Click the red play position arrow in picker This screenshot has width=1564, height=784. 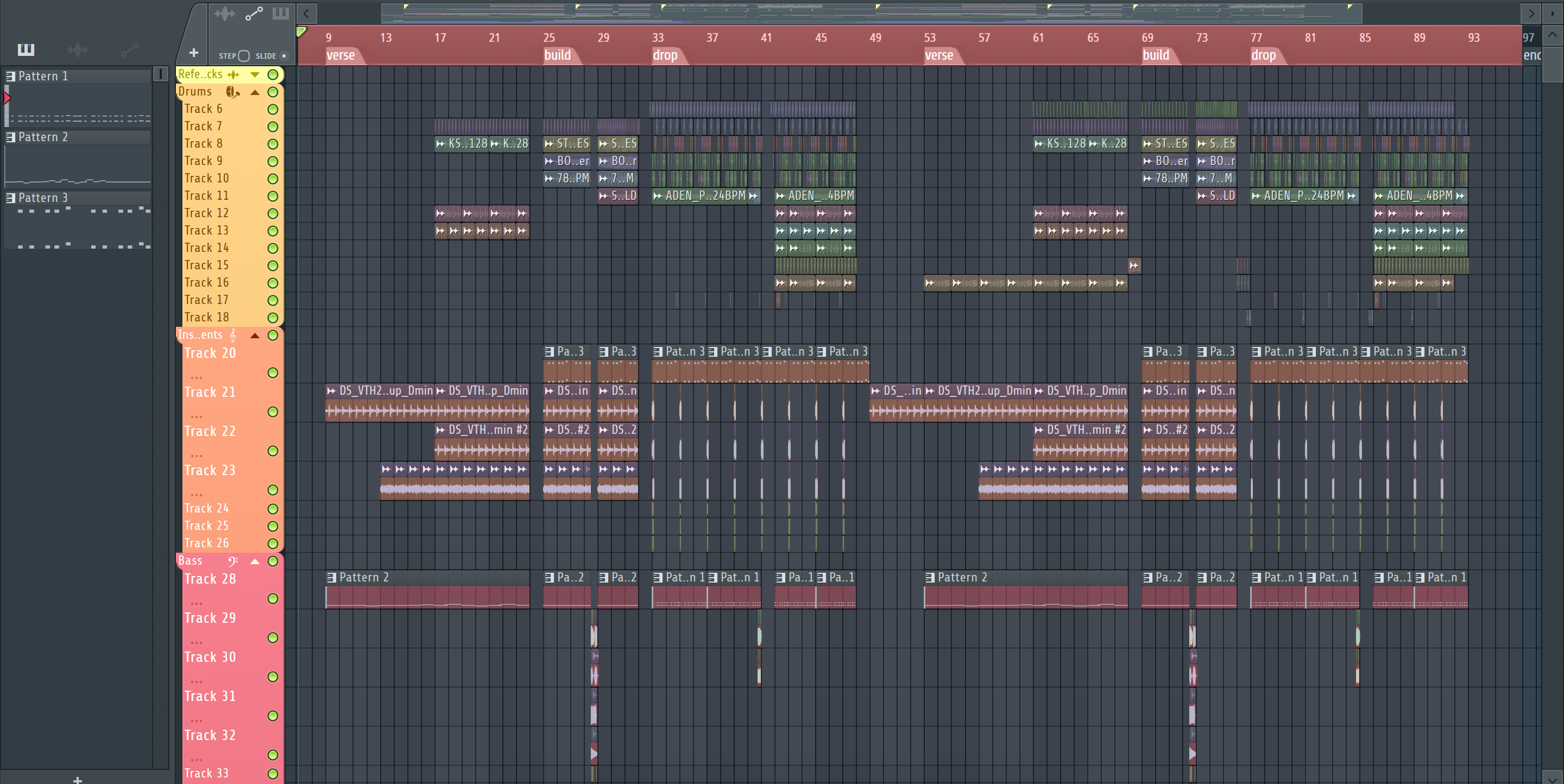[7, 98]
